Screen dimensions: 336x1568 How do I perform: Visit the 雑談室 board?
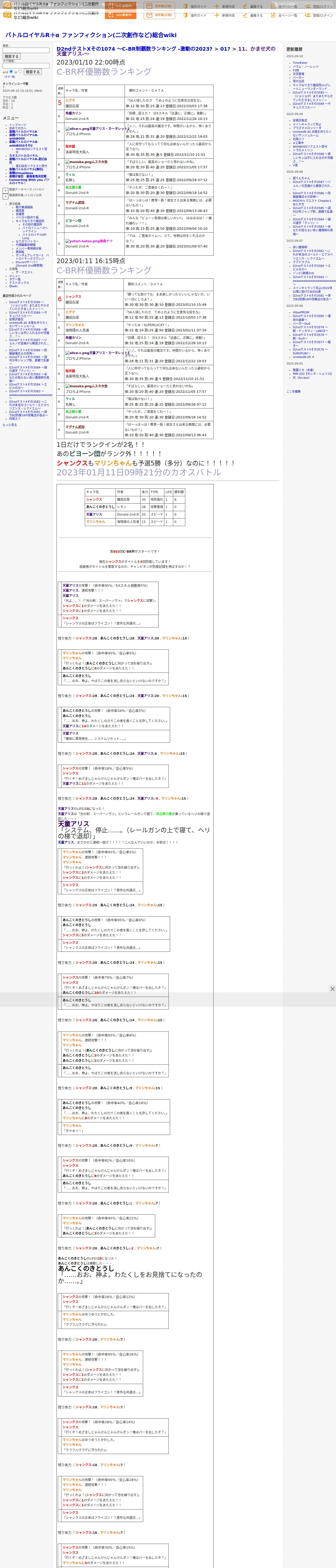20,211
